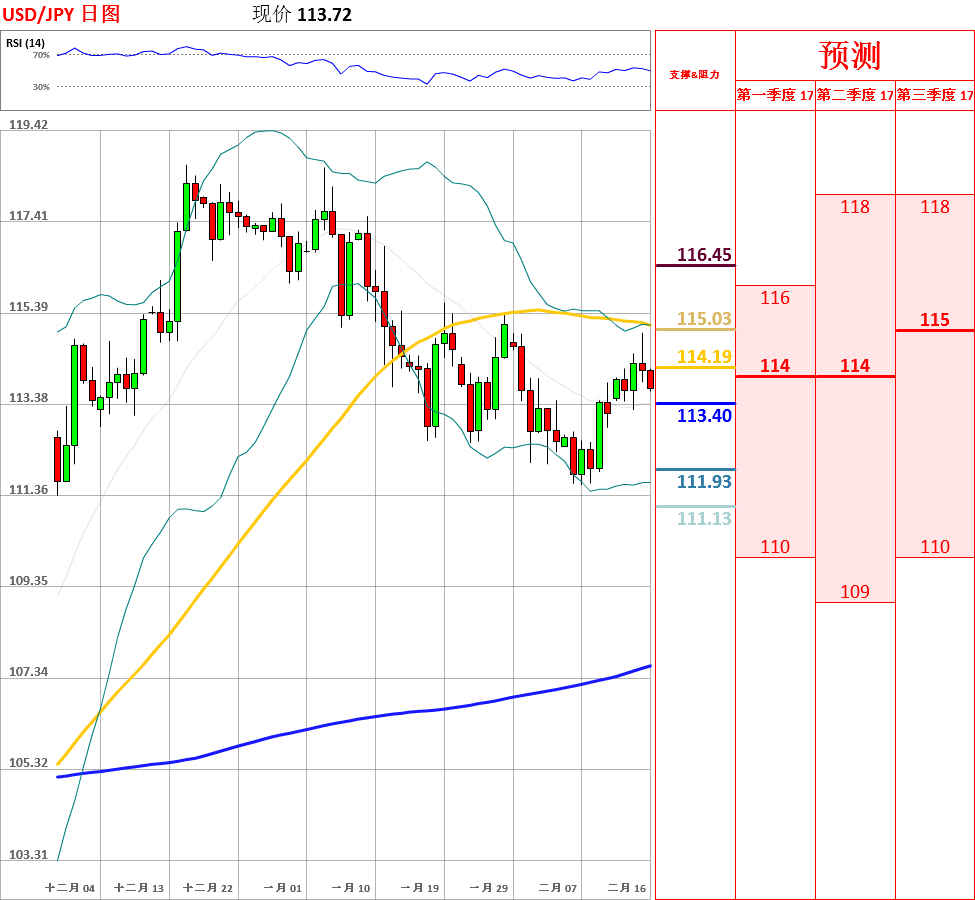
Task: Click the Q3 forecast high 118
Action: pos(935,207)
